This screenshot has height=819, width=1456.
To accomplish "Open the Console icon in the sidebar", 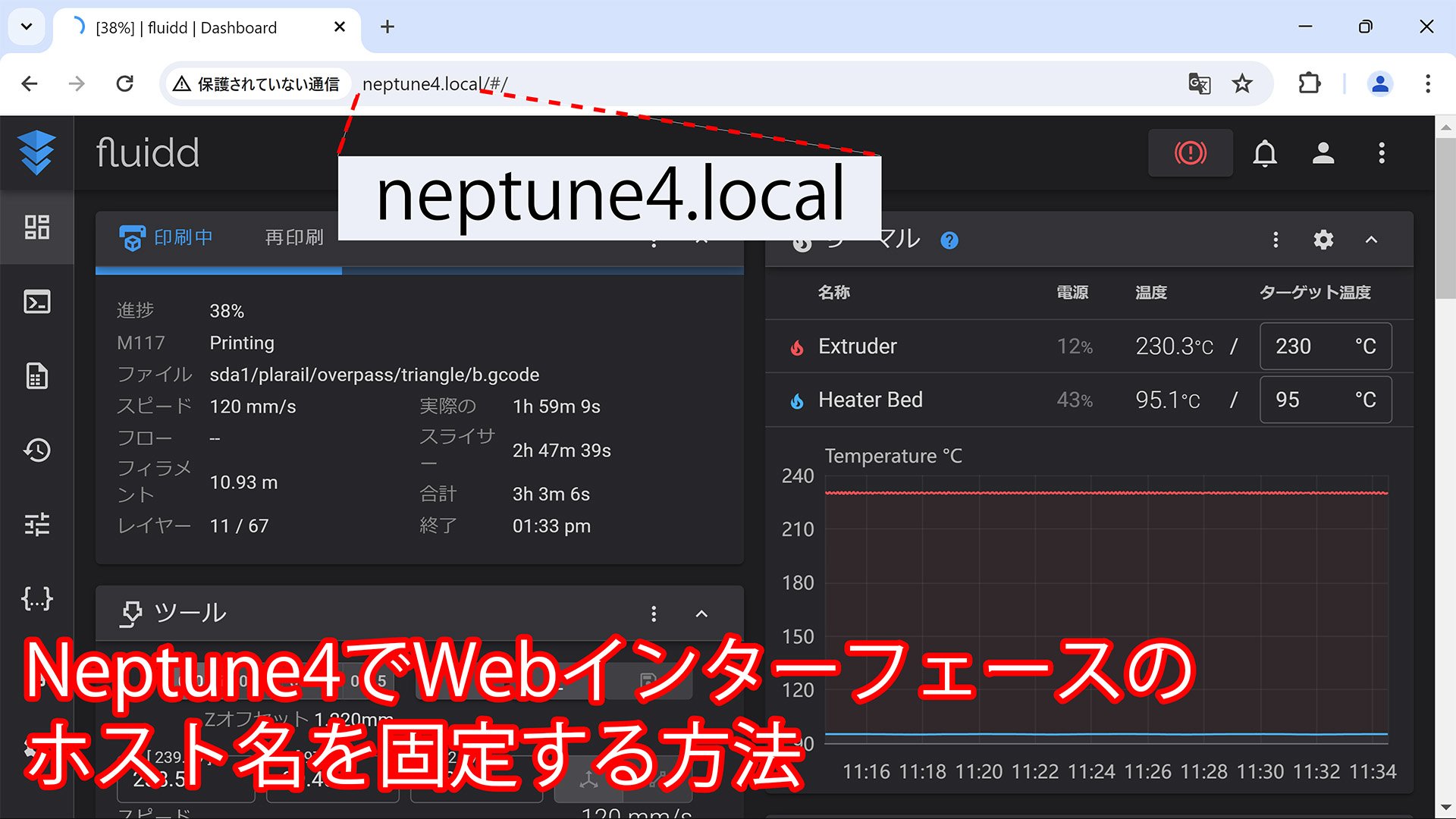I will (36, 302).
